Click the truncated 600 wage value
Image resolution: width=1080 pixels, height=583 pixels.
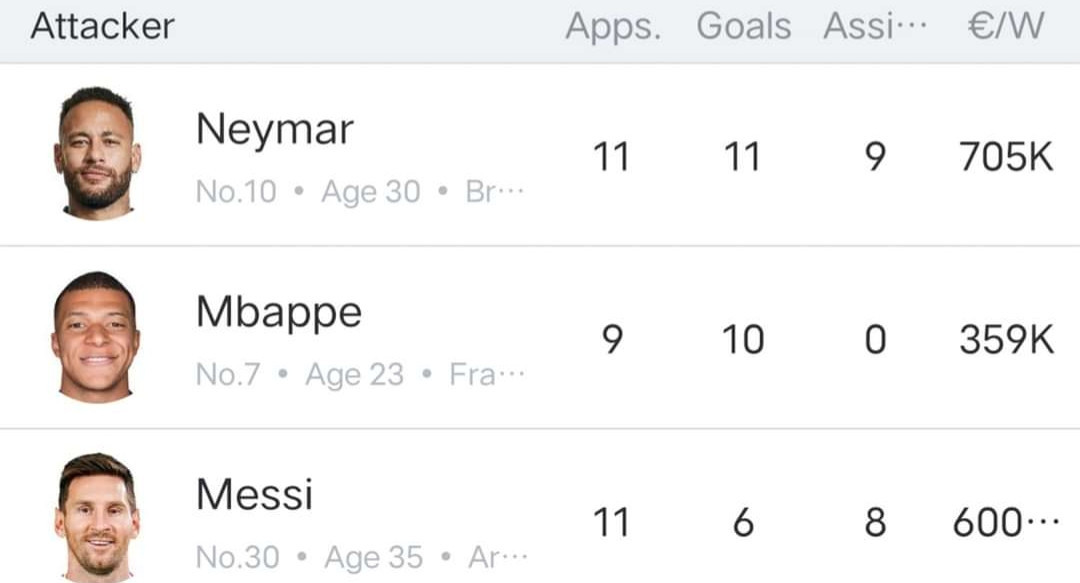click(x=1006, y=522)
